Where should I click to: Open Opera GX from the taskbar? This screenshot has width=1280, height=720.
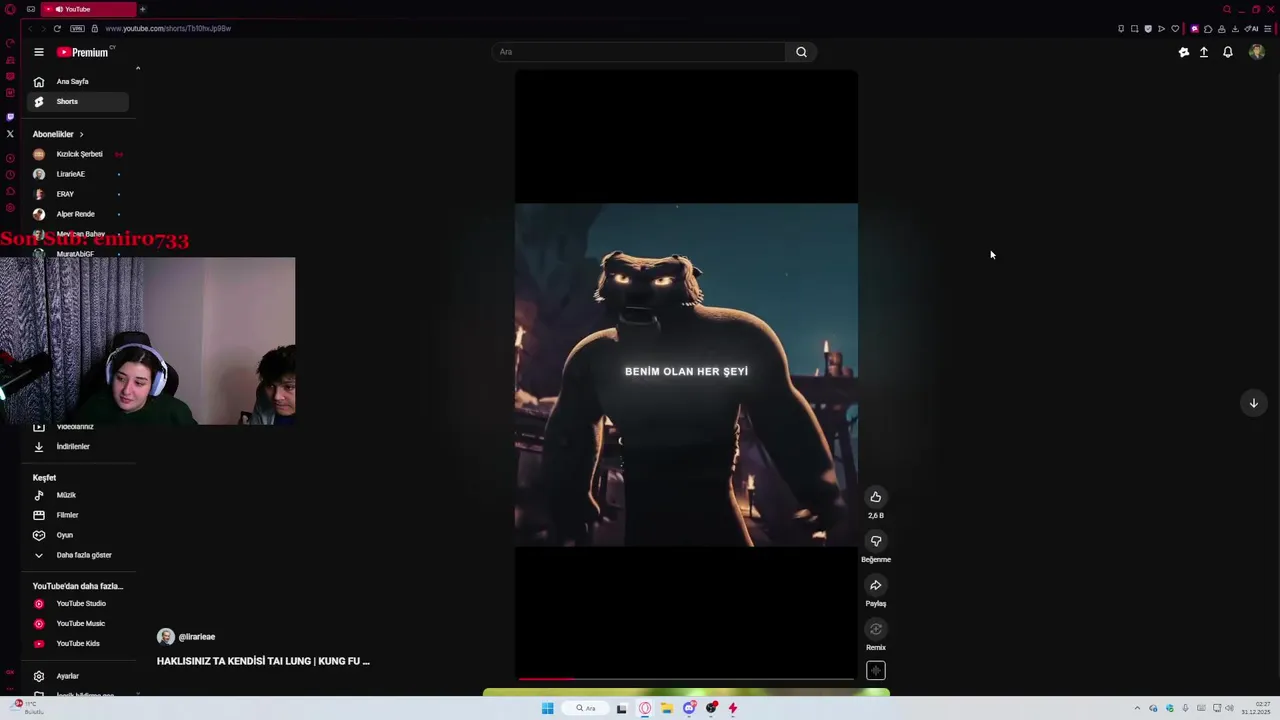[x=645, y=708]
